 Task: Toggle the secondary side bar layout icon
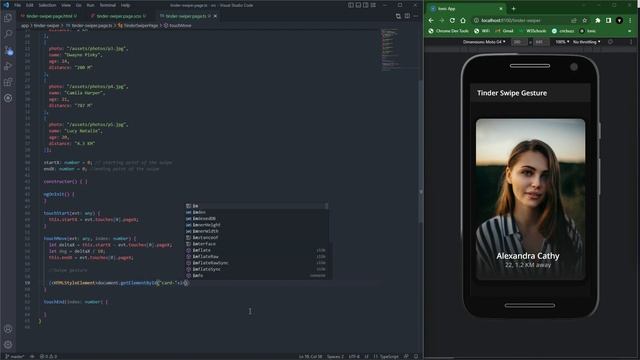coord(366,5)
